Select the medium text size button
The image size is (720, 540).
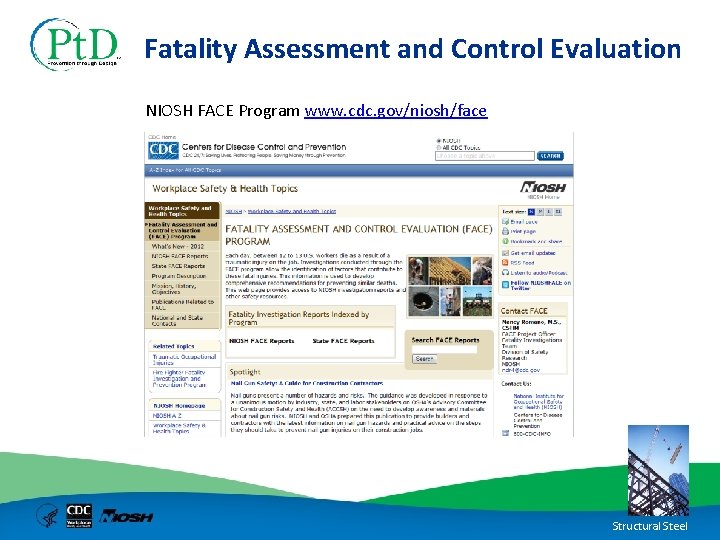click(540, 212)
